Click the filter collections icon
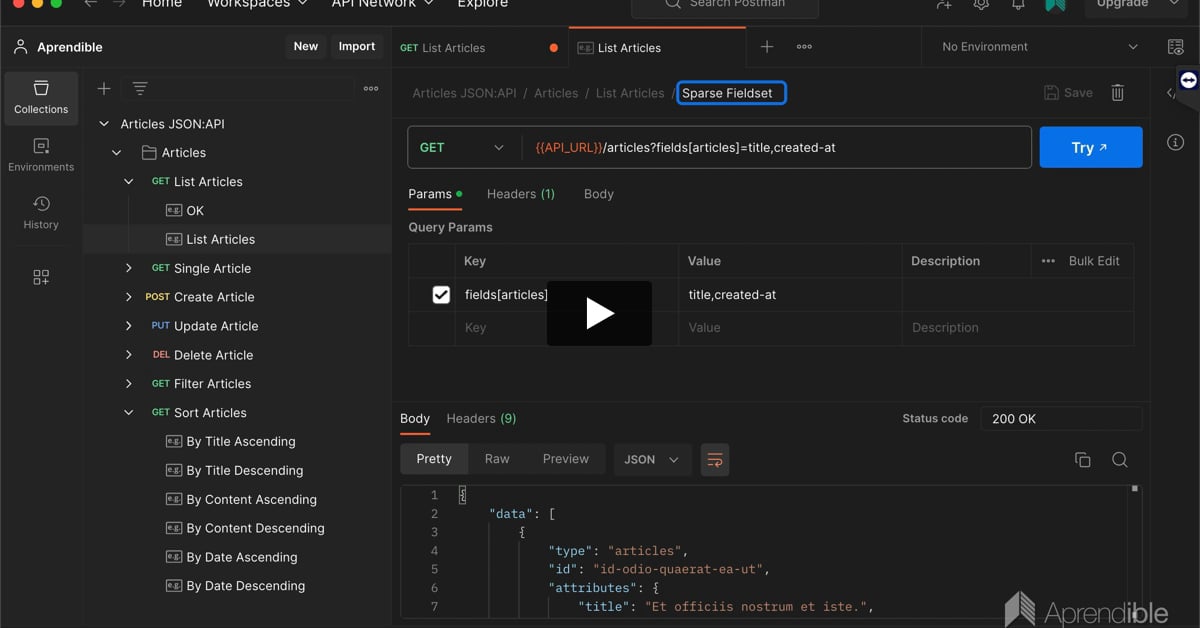Image resolution: width=1200 pixels, height=628 pixels. click(x=140, y=88)
